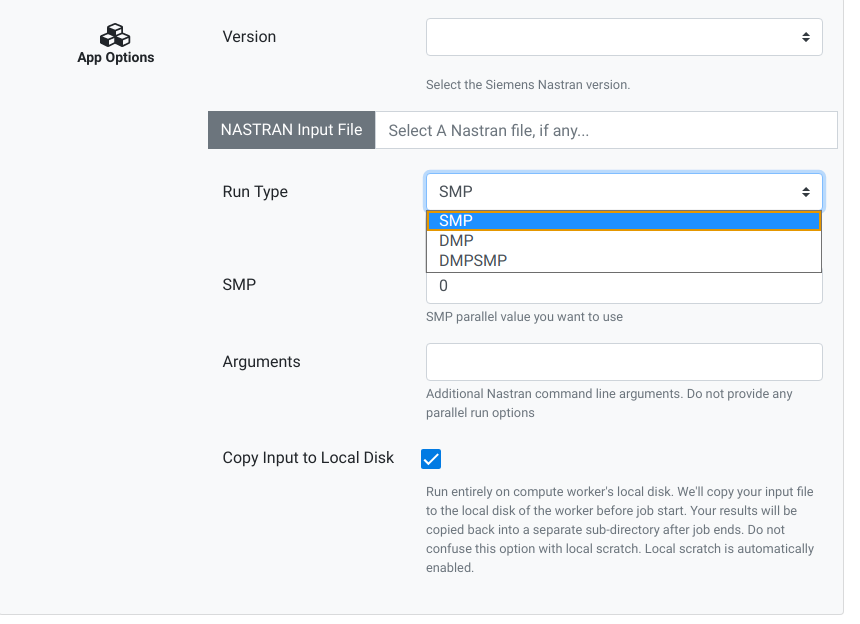Viewport: 860px width, 624px height.
Task: Click the Run Type label
Action: [x=255, y=192]
